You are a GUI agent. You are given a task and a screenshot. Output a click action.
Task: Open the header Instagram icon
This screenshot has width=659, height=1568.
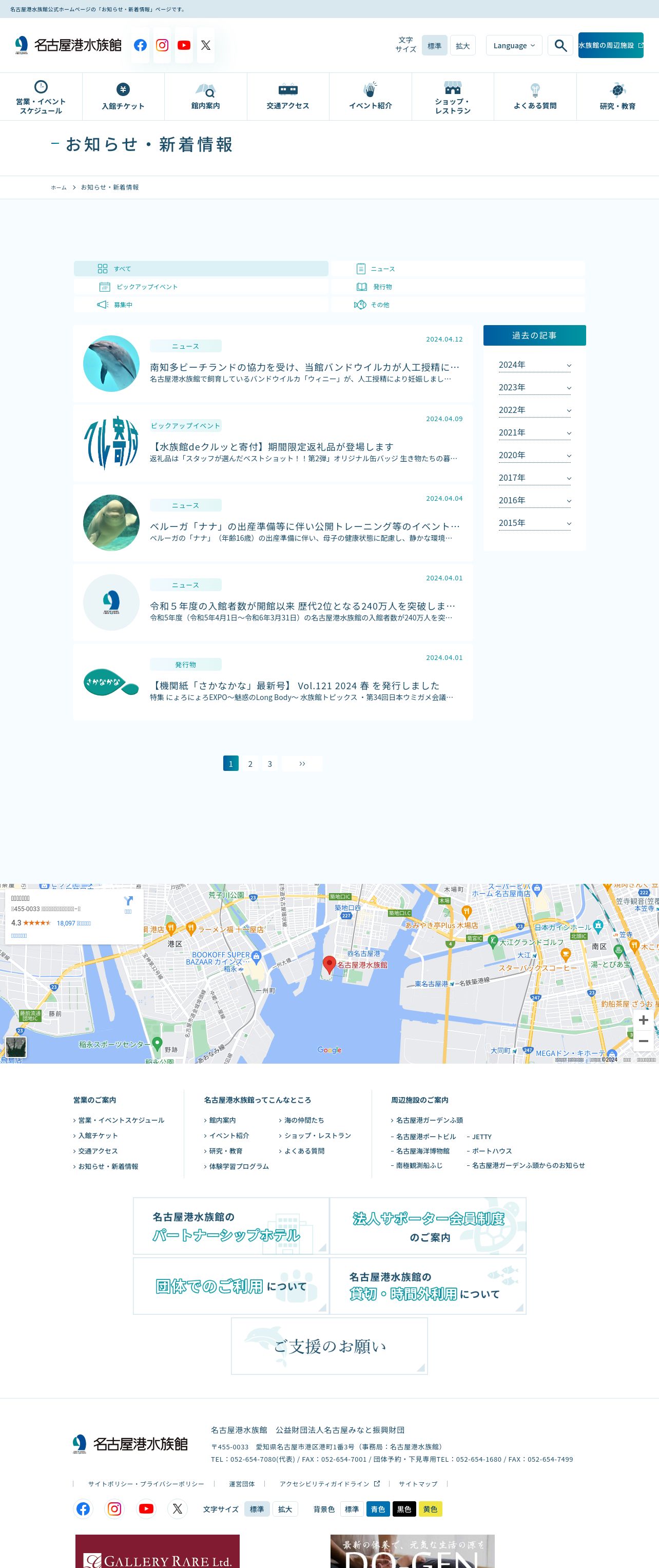[x=162, y=45]
